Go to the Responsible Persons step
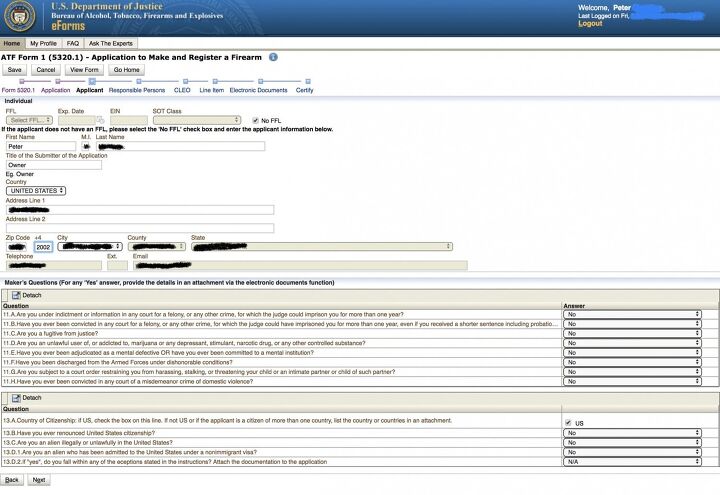 click(137, 90)
